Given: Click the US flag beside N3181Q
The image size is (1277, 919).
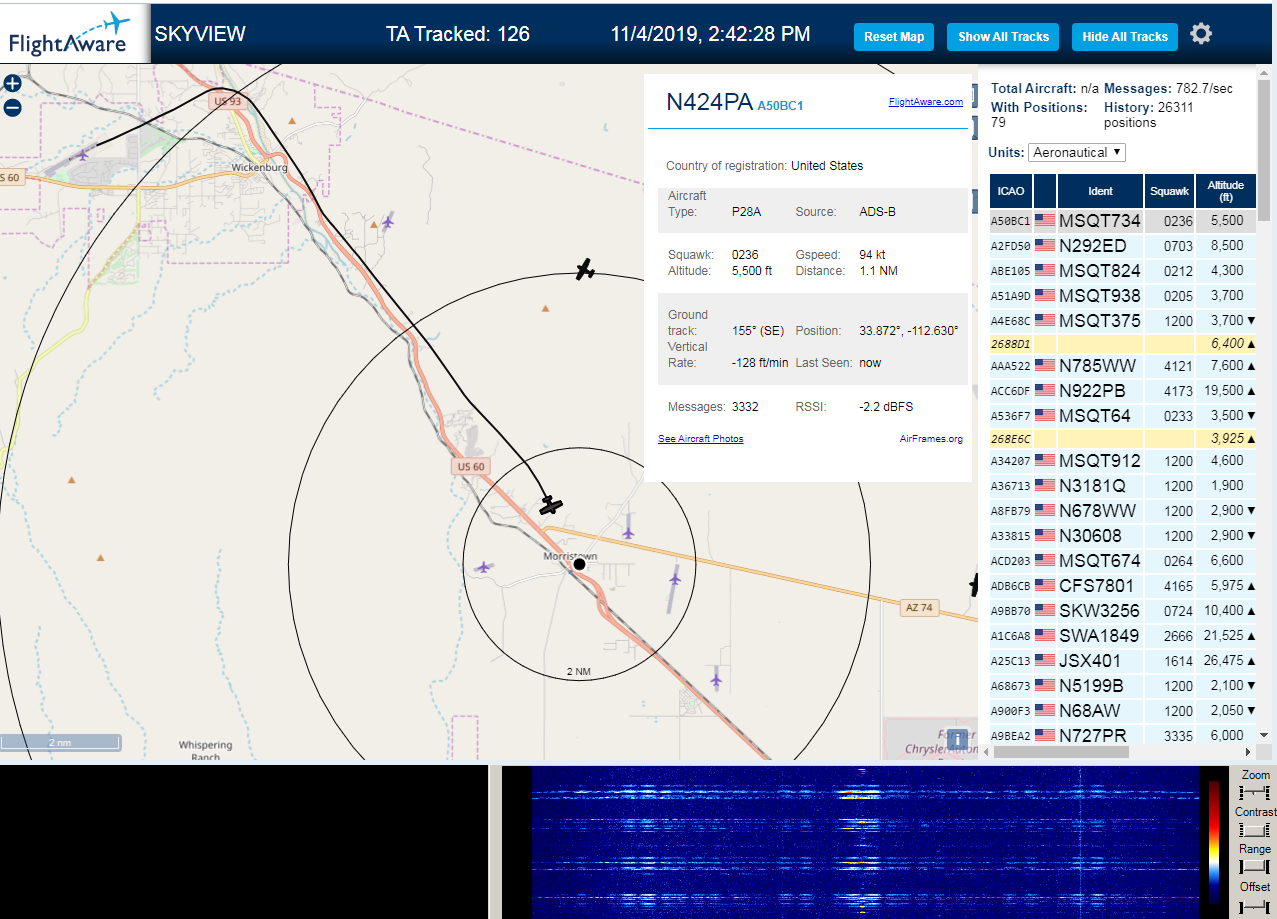Looking at the screenshot, I should tap(1045, 485).
